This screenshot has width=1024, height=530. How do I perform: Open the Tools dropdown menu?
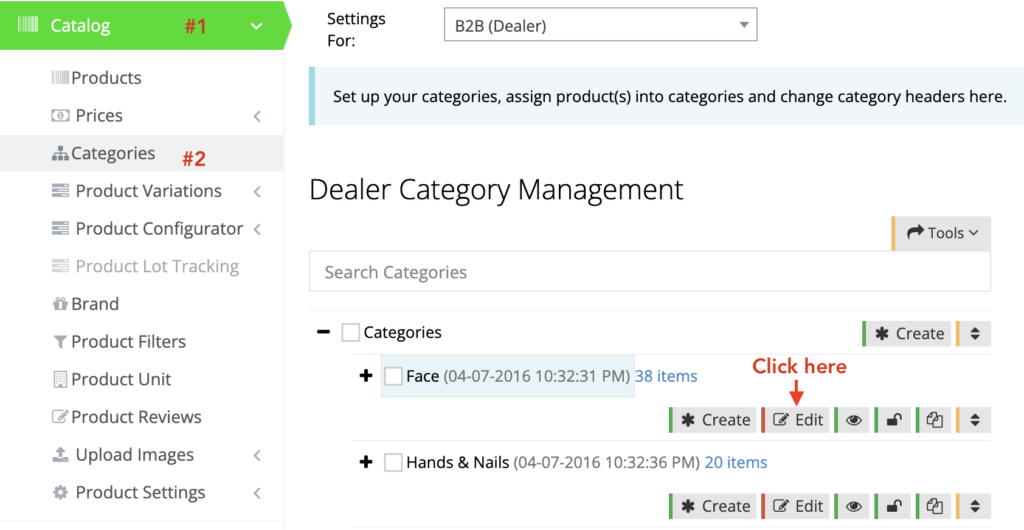(x=942, y=233)
